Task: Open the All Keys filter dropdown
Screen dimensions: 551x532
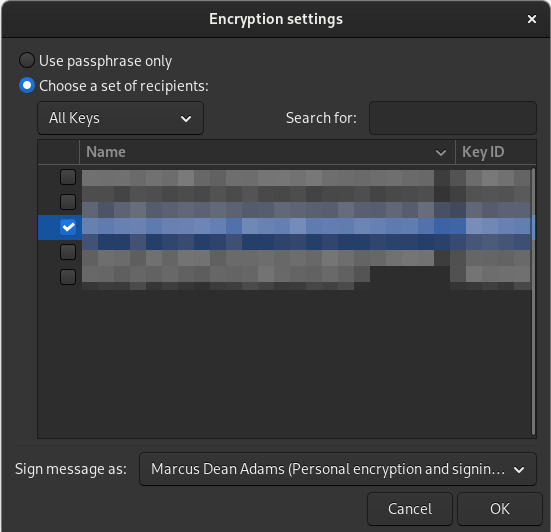Action: [120, 118]
